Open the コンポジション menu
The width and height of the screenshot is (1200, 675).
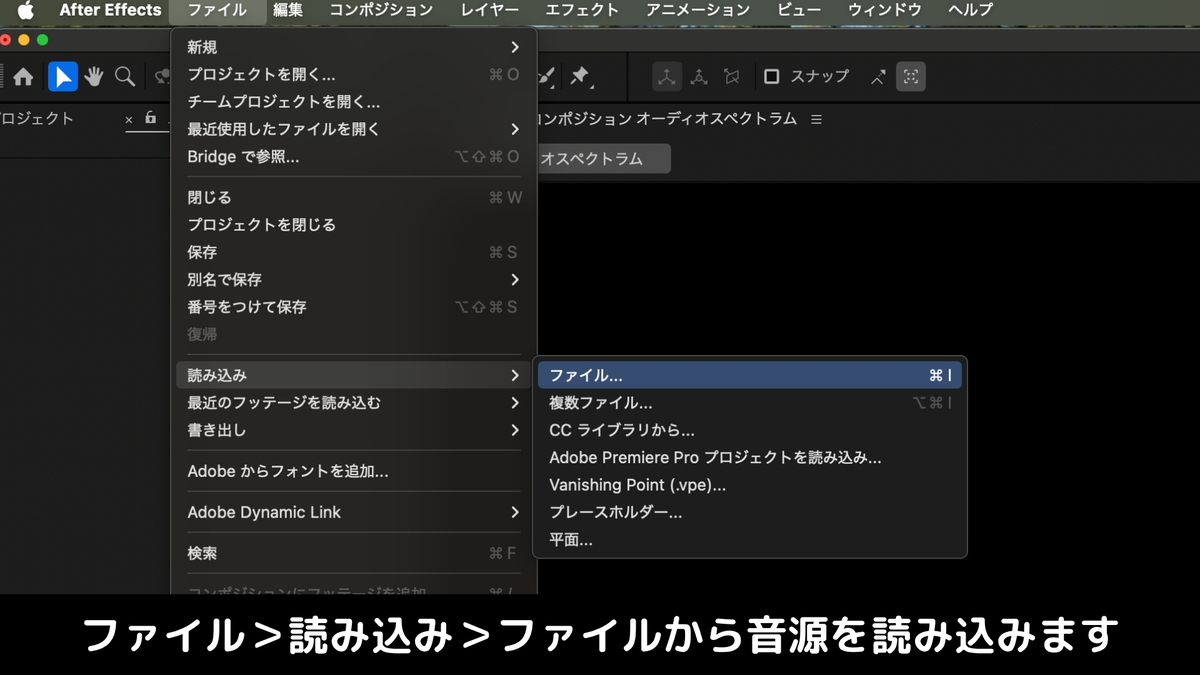(x=381, y=10)
